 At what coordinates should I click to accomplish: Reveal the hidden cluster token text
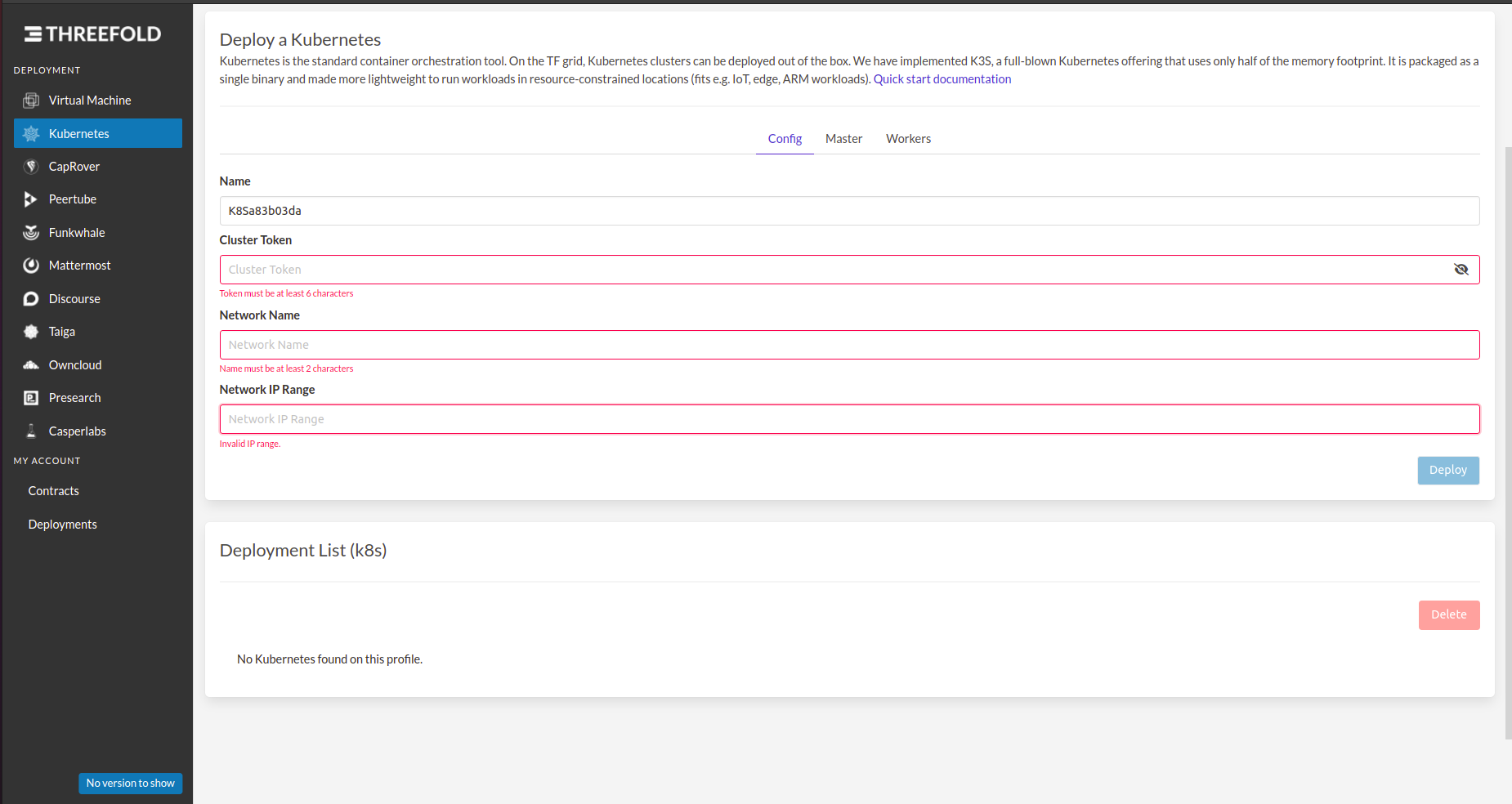(x=1461, y=269)
